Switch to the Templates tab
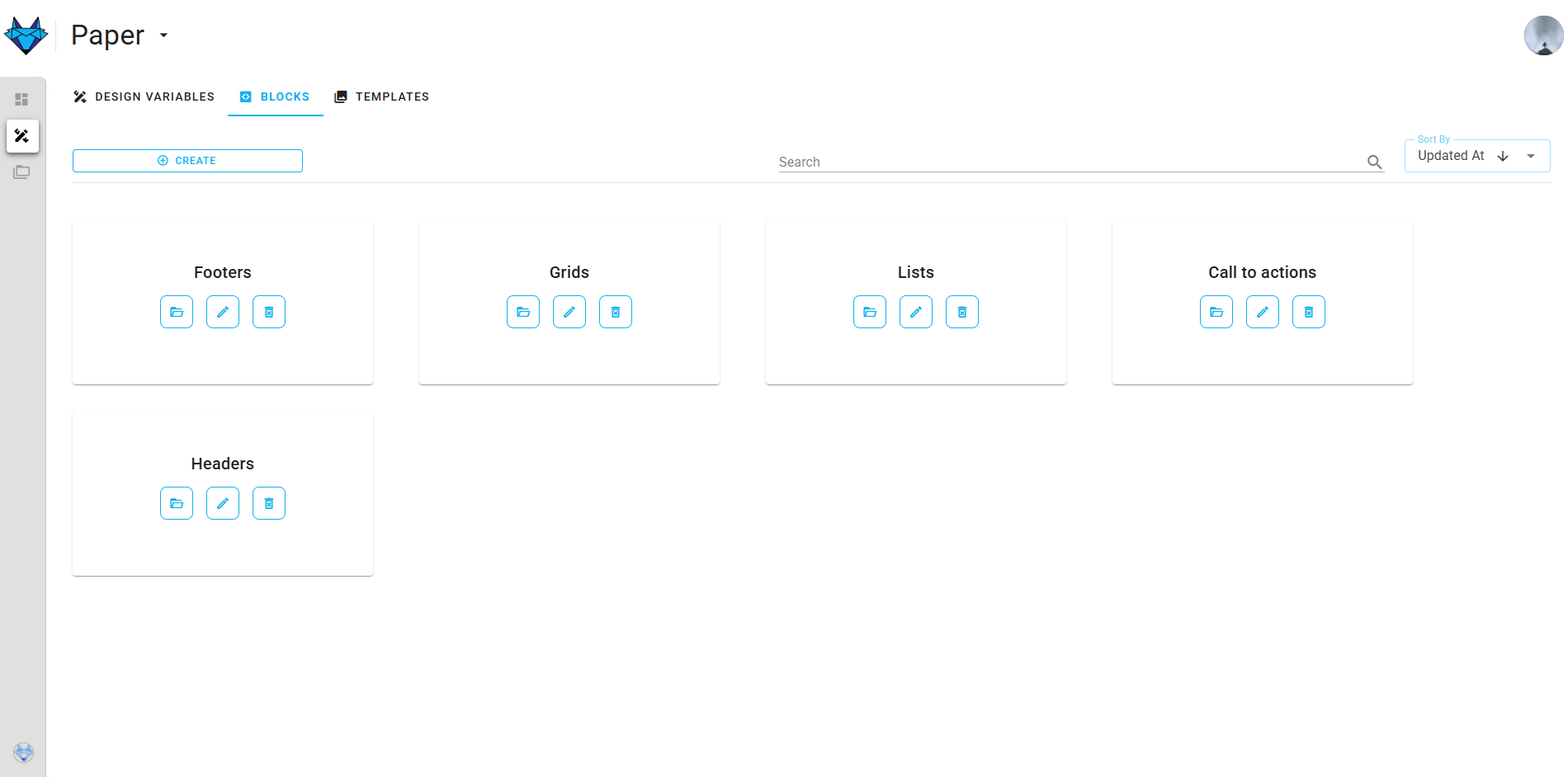 tap(381, 97)
